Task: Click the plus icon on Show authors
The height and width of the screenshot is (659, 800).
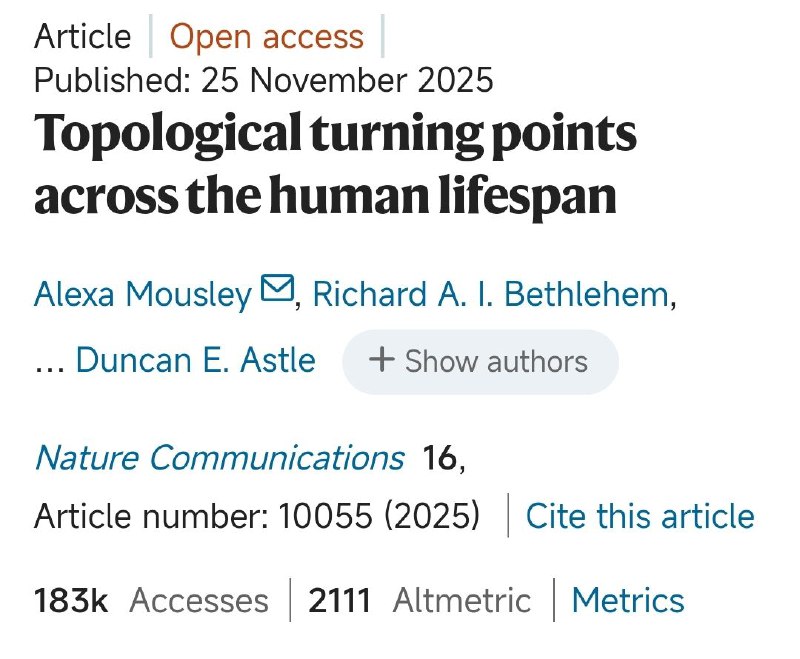Action: 382,360
